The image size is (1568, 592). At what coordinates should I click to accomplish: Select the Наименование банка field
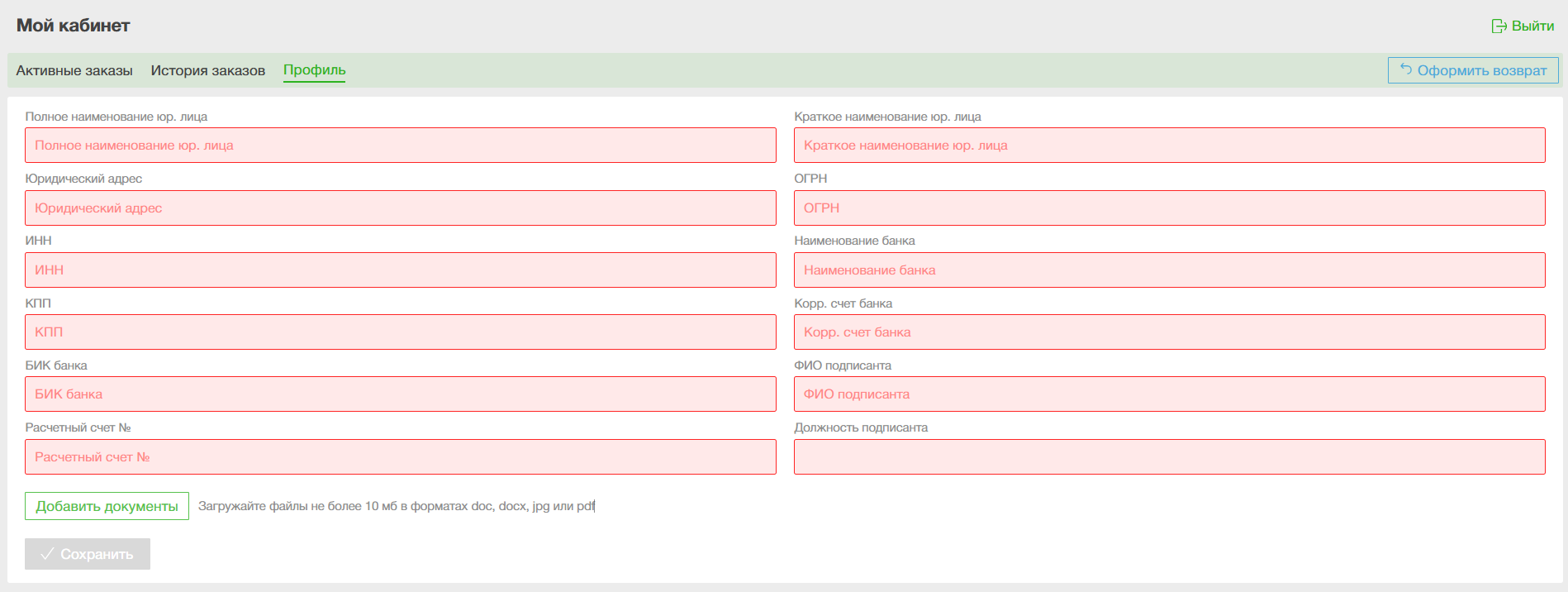[1170, 270]
